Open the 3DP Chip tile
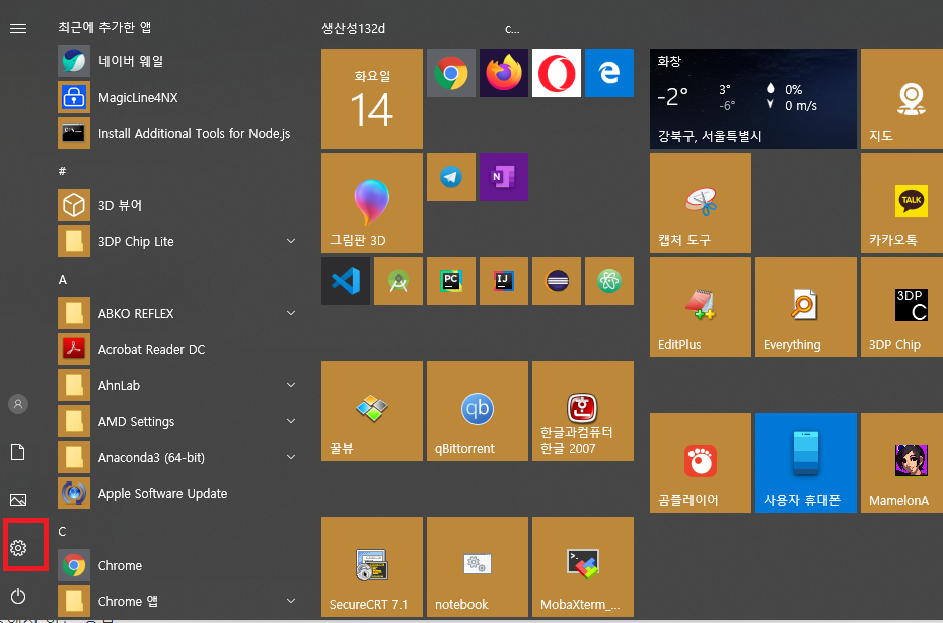The height and width of the screenshot is (623, 943). (x=902, y=307)
